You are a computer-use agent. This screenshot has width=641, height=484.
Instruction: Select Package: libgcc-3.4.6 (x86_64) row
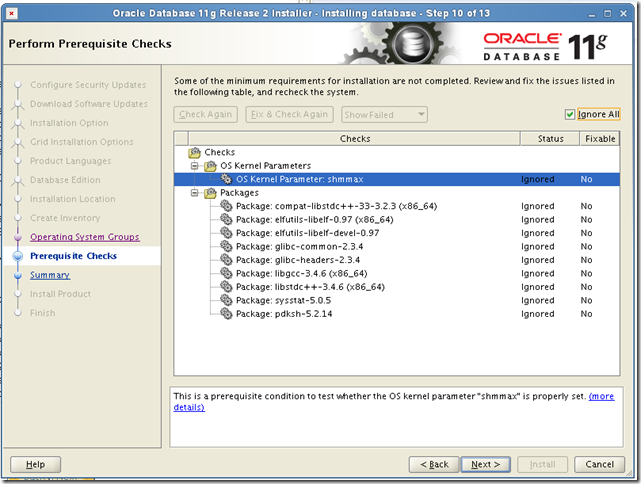397,273
